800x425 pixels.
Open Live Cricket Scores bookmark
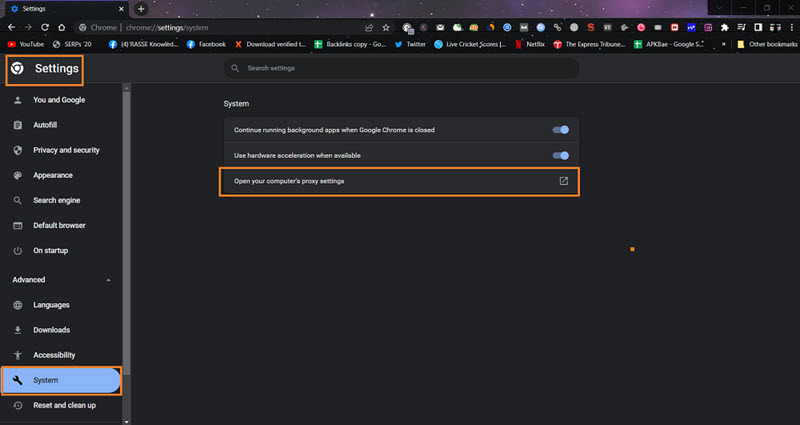pos(470,44)
